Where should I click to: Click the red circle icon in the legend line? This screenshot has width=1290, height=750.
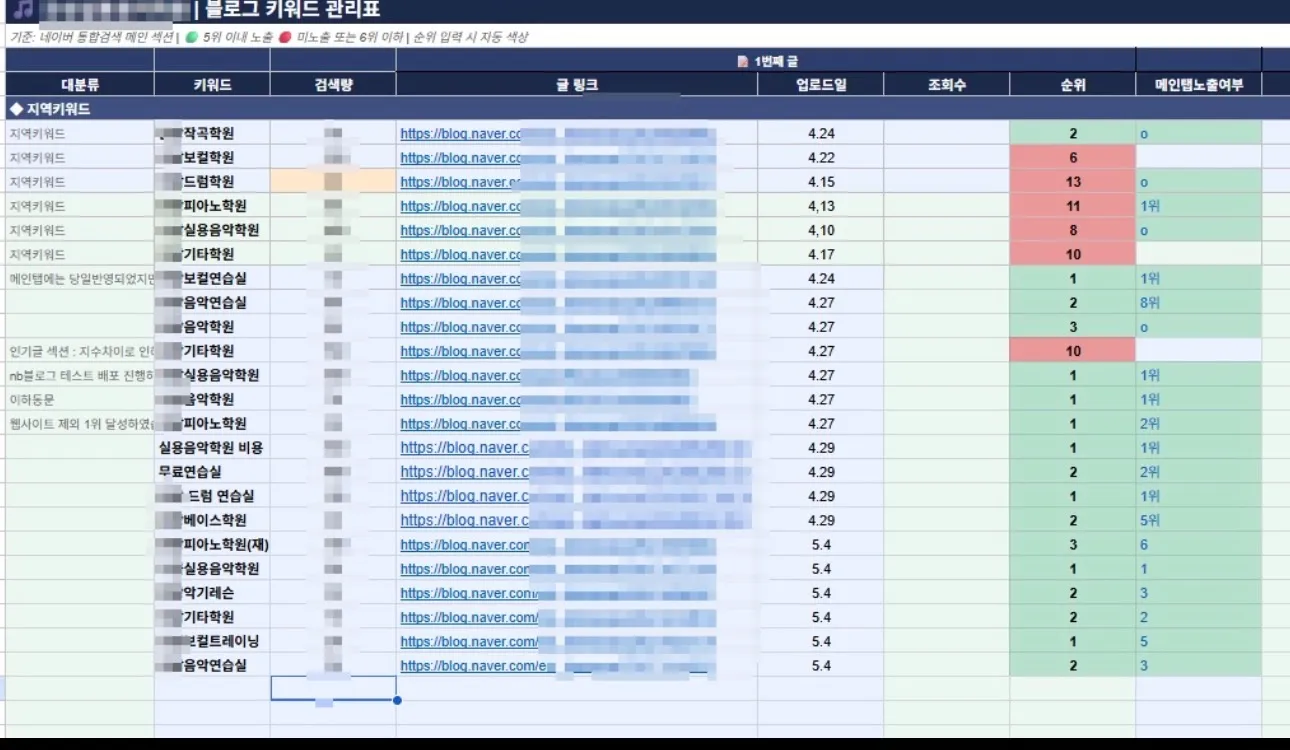[x=285, y=38]
